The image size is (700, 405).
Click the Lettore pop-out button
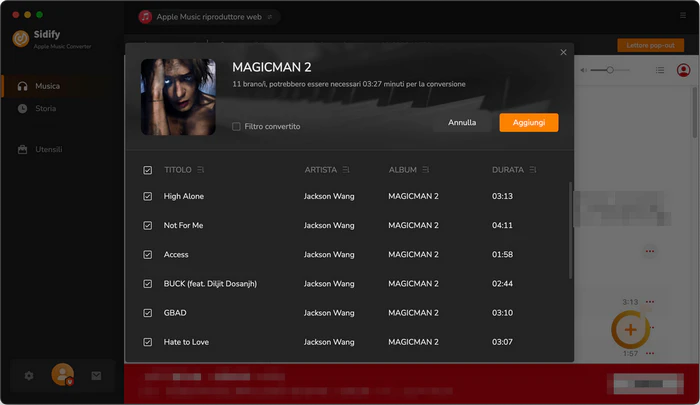(x=650, y=45)
